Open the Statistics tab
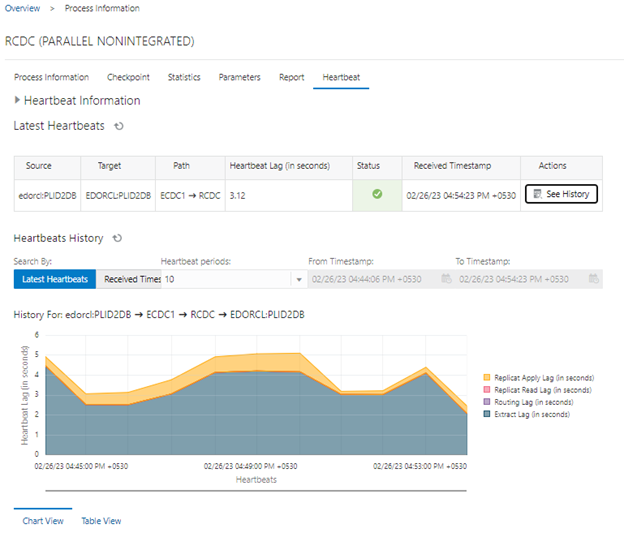Screen dimensions: 624x533 pos(184,77)
